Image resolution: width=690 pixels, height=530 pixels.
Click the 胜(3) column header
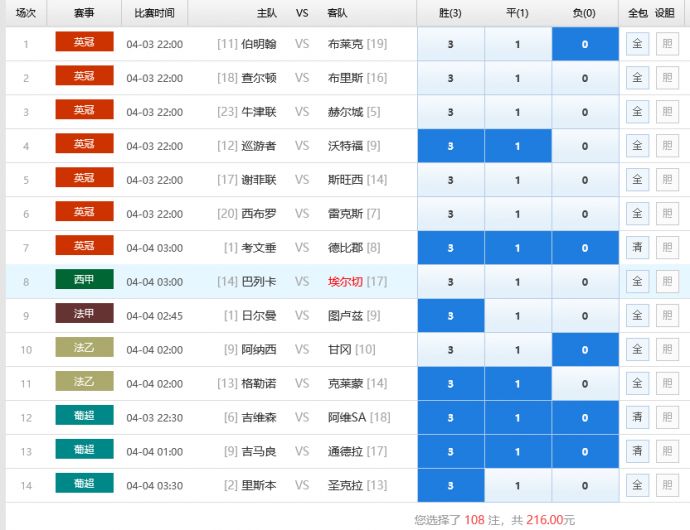point(450,13)
